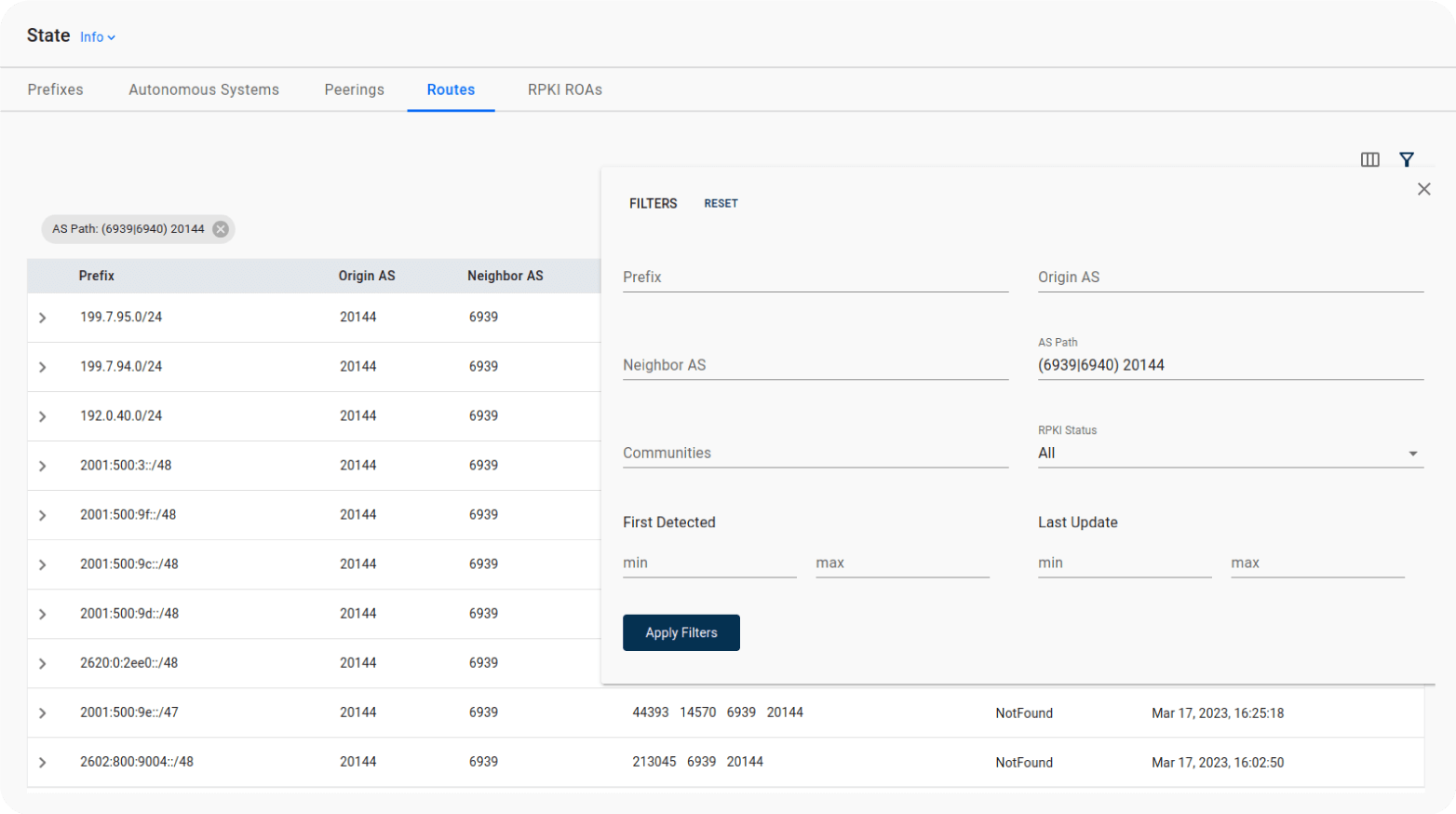Go to the Autonomous Systems tab
This screenshot has width=1456, height=814.
[204, 89]
